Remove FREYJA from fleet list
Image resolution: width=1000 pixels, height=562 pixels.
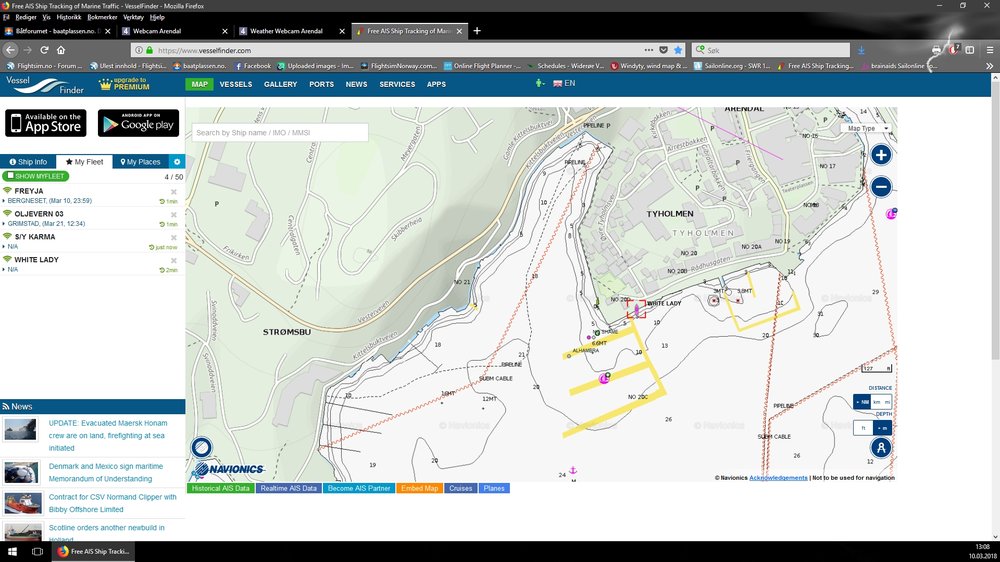(173, 191)
